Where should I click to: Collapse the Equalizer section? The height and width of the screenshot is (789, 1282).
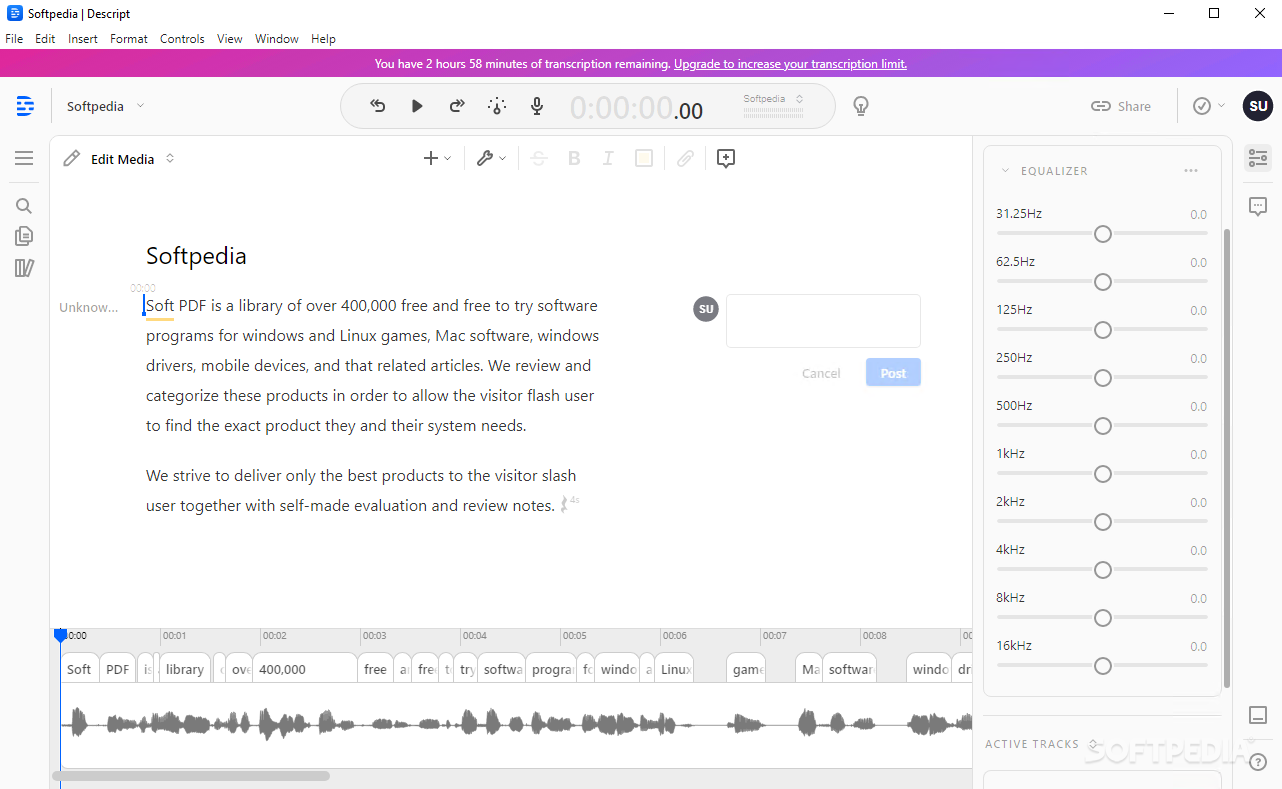[1006, 171]
